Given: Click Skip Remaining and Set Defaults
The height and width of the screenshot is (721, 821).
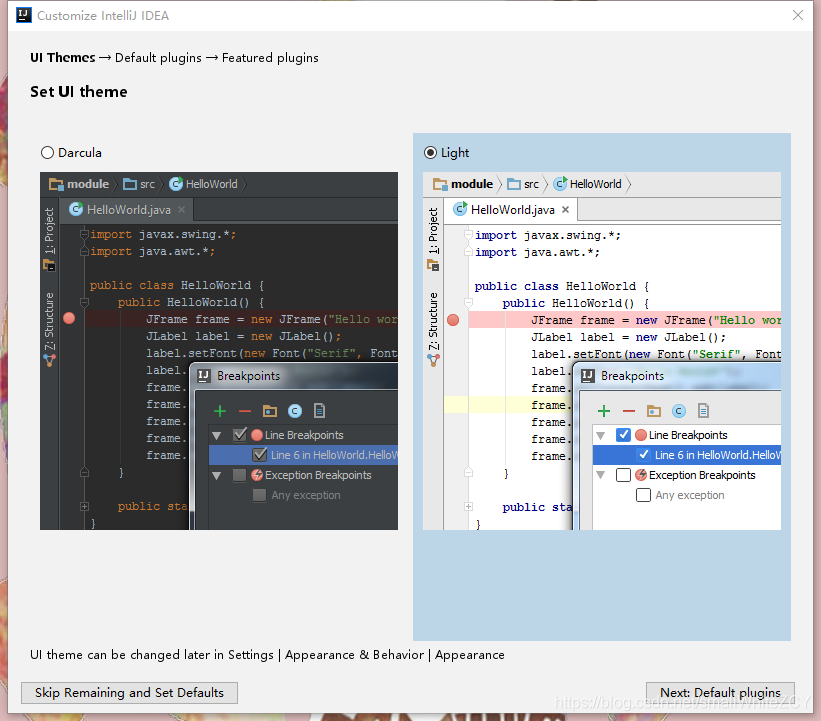Looking at the screenshot, I should [x=129, y=693].
